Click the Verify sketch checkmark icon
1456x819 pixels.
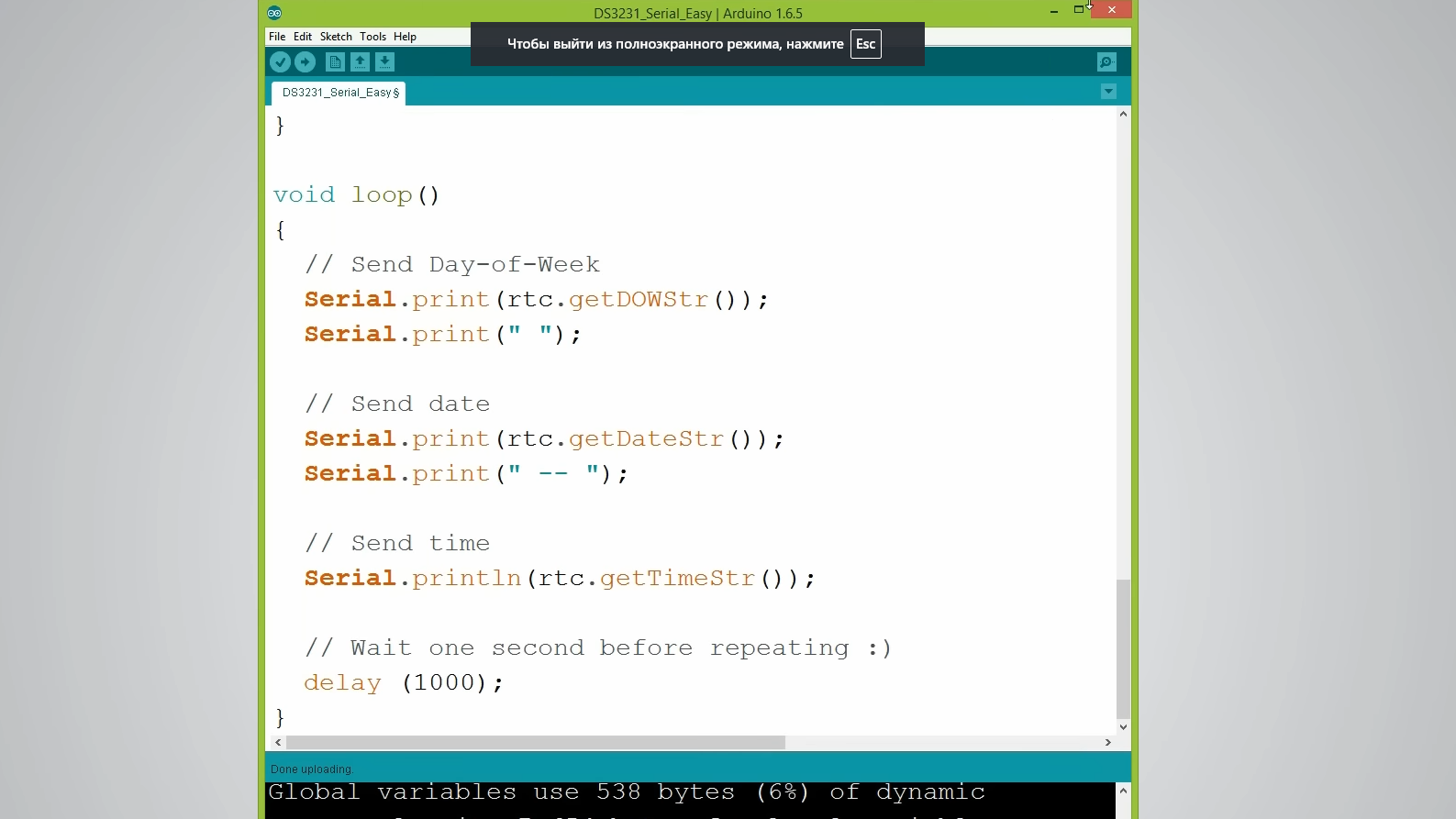(x=280, y=61)
